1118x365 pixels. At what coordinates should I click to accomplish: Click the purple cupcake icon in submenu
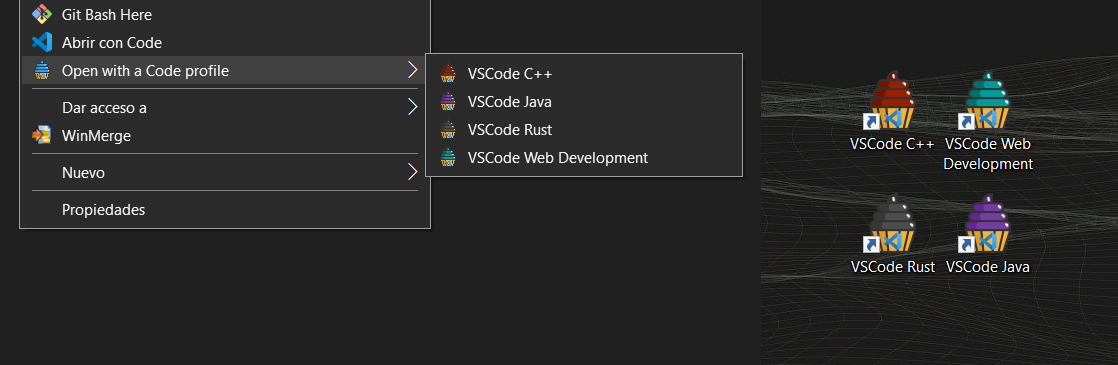click(448, 101)
